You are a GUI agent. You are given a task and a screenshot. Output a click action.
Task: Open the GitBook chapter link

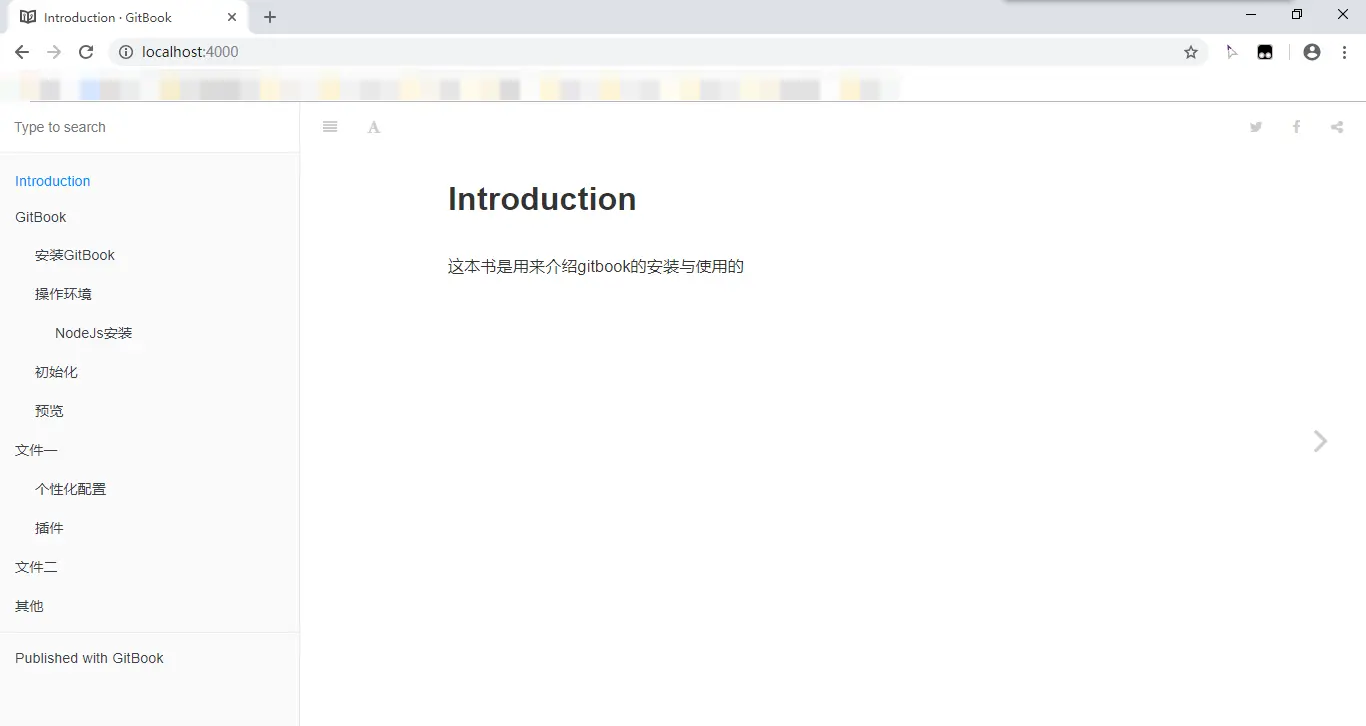pyautogui.click(x=41, y=217)
